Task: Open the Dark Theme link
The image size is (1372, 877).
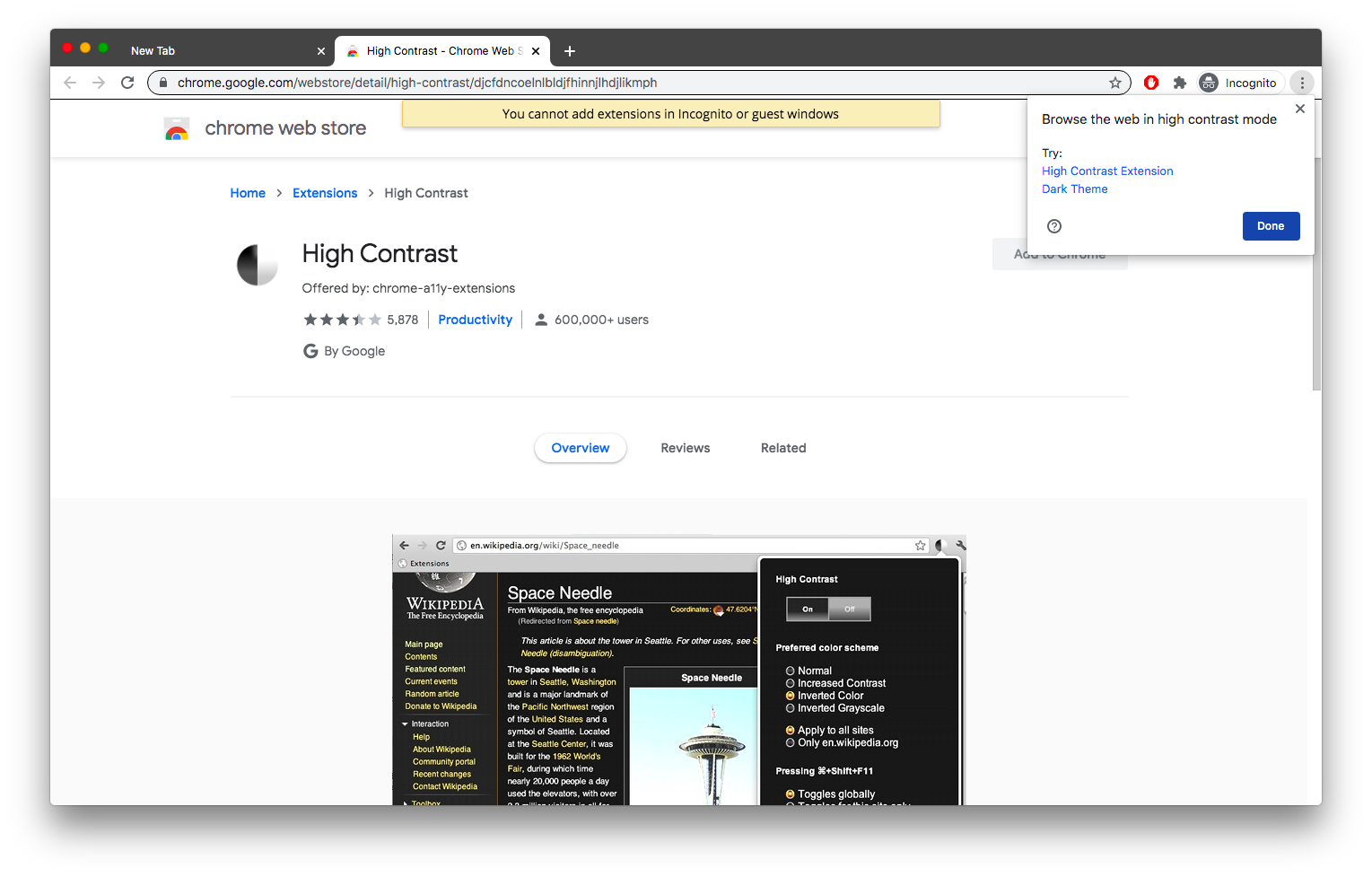Action: click(1075, 189)
